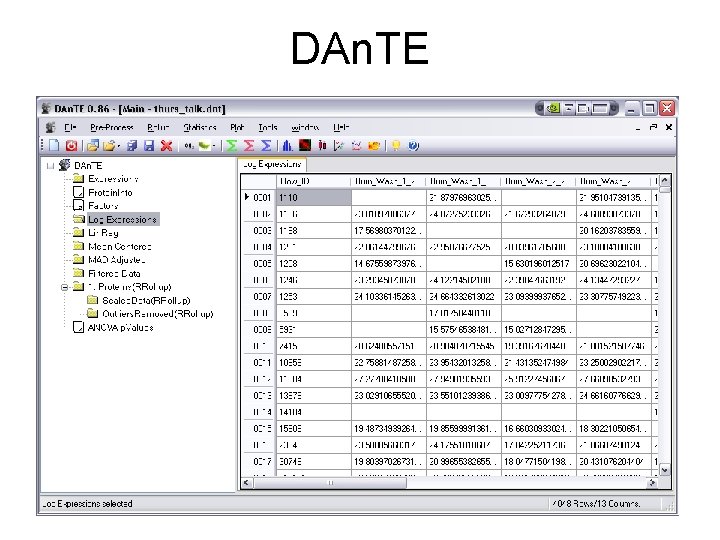The height and width of the screenshot is (540, 720).
Task: Select the MAD Adjusted tree item
Action: point(117,260)
